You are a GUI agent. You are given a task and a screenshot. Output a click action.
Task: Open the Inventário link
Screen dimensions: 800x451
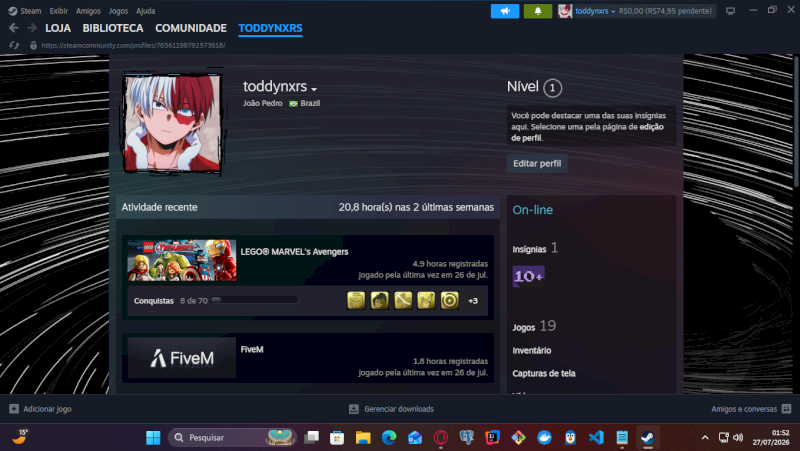coord(532,350)
